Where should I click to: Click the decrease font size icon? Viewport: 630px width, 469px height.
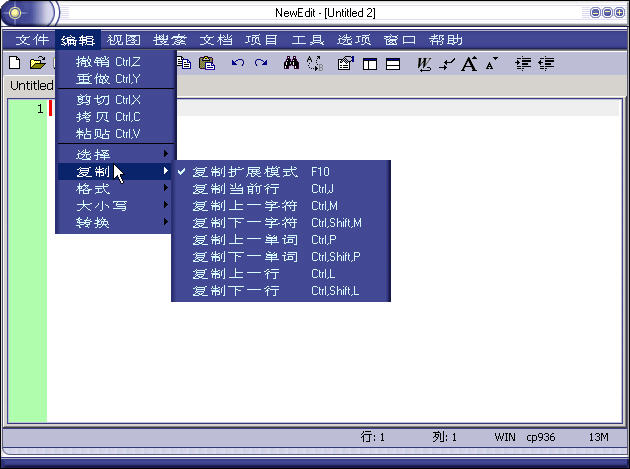click(491, 63)
